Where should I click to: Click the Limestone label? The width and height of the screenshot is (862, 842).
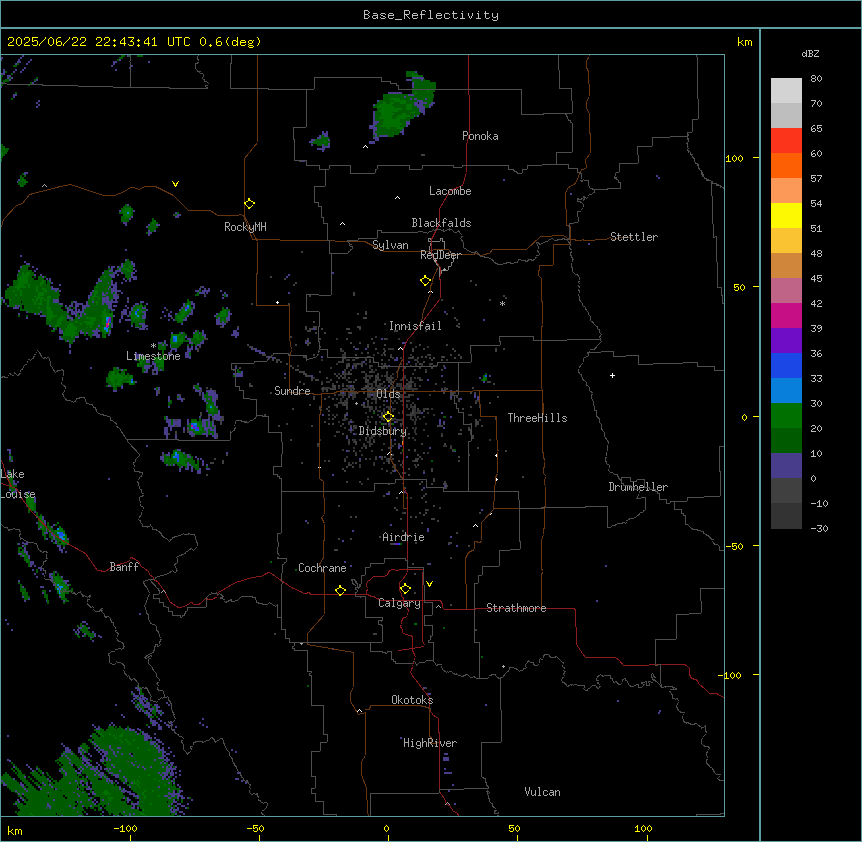pyautogui.click(x=153, y=356)
